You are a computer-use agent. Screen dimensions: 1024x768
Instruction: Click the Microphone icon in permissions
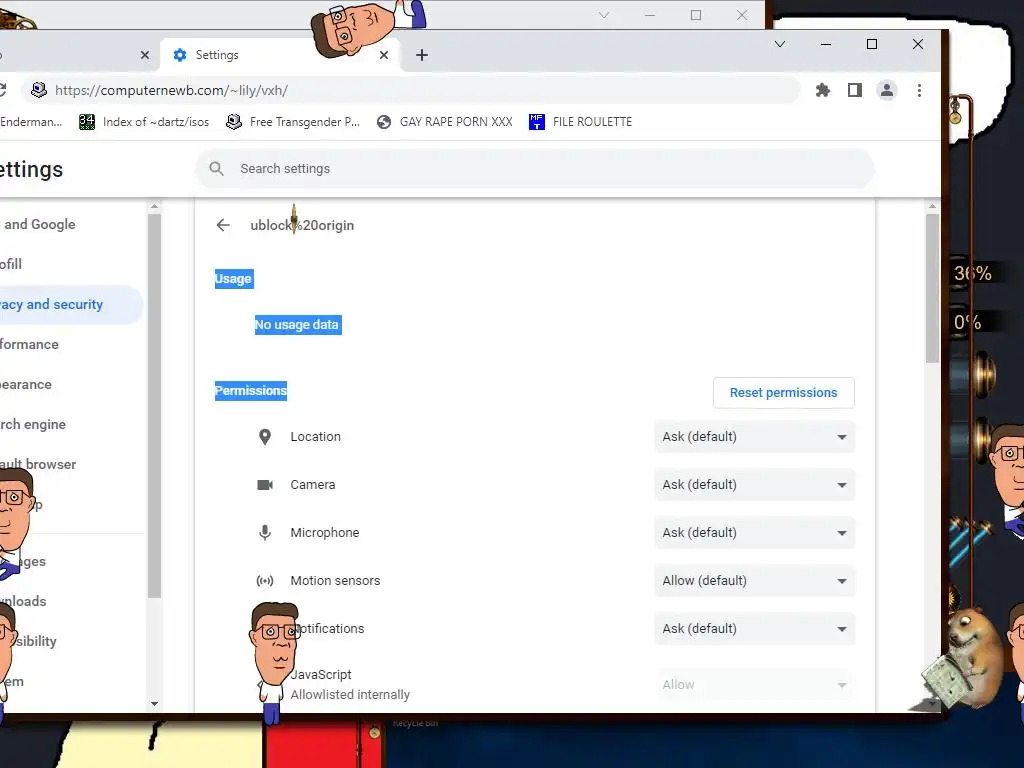point(265,533)
